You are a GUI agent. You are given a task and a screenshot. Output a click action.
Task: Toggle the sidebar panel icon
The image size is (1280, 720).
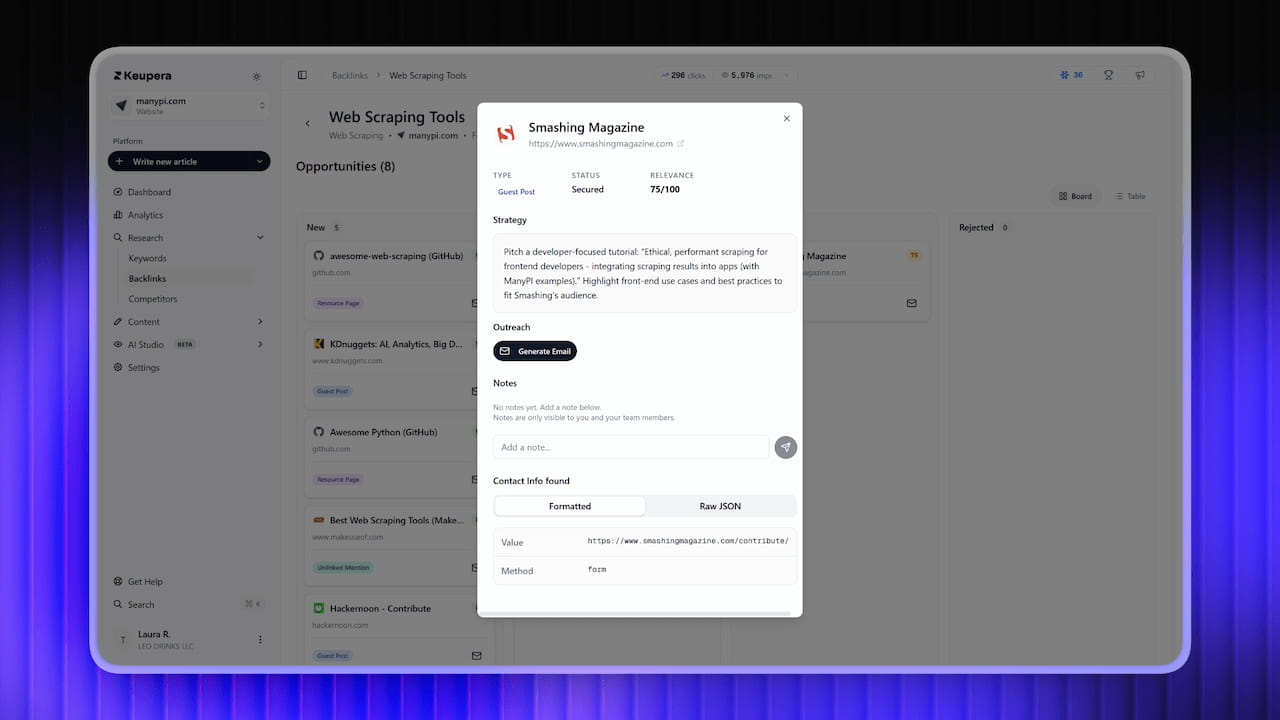coord(302,76)
